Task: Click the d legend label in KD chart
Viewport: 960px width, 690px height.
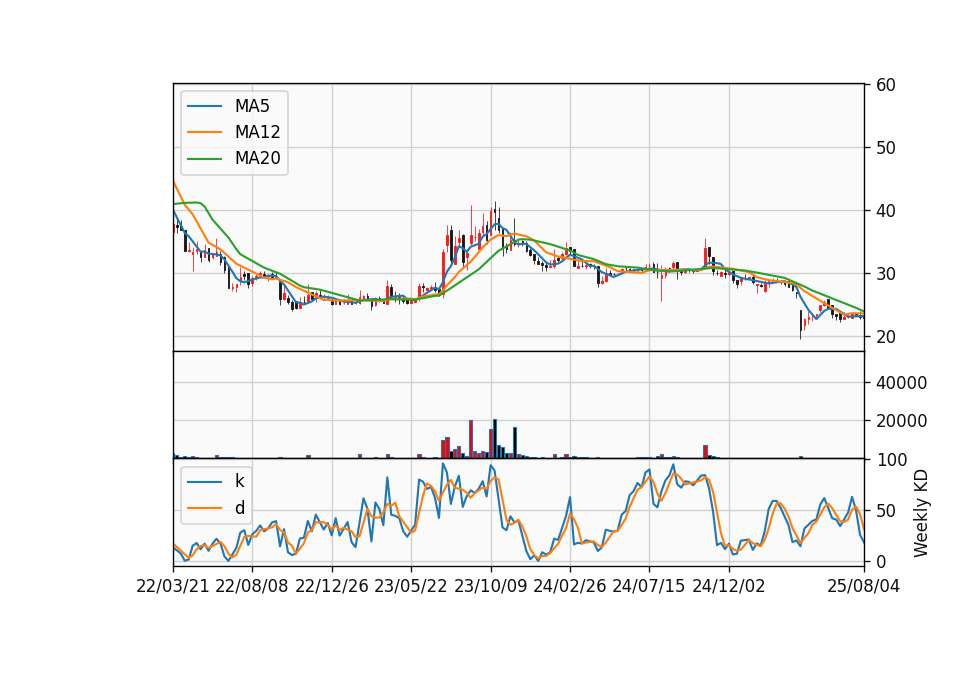Action: 239,508
